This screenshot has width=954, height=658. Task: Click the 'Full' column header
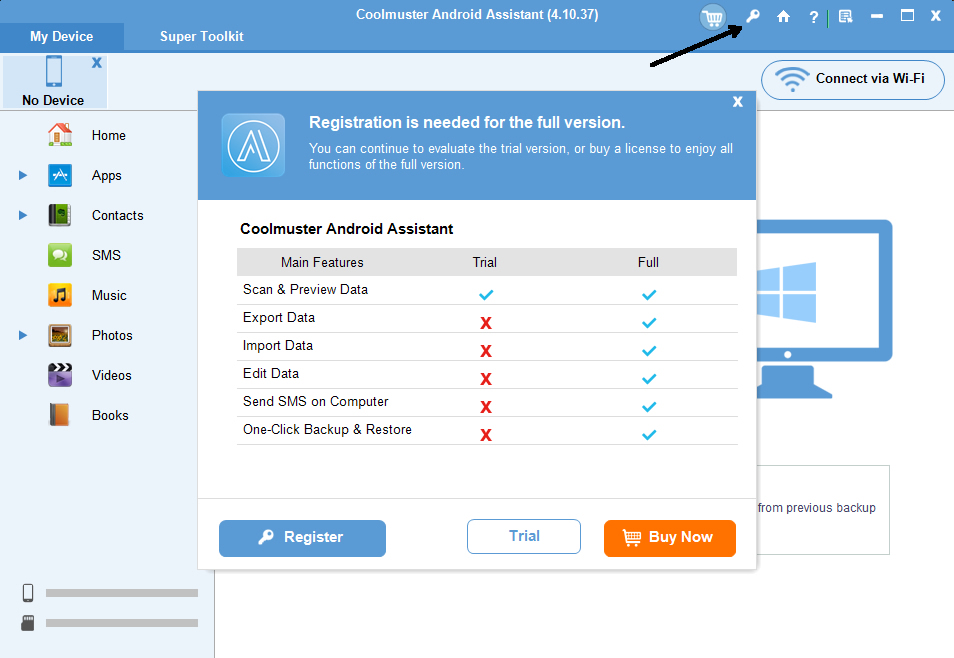pyautogui.click(x=648, y=262)
